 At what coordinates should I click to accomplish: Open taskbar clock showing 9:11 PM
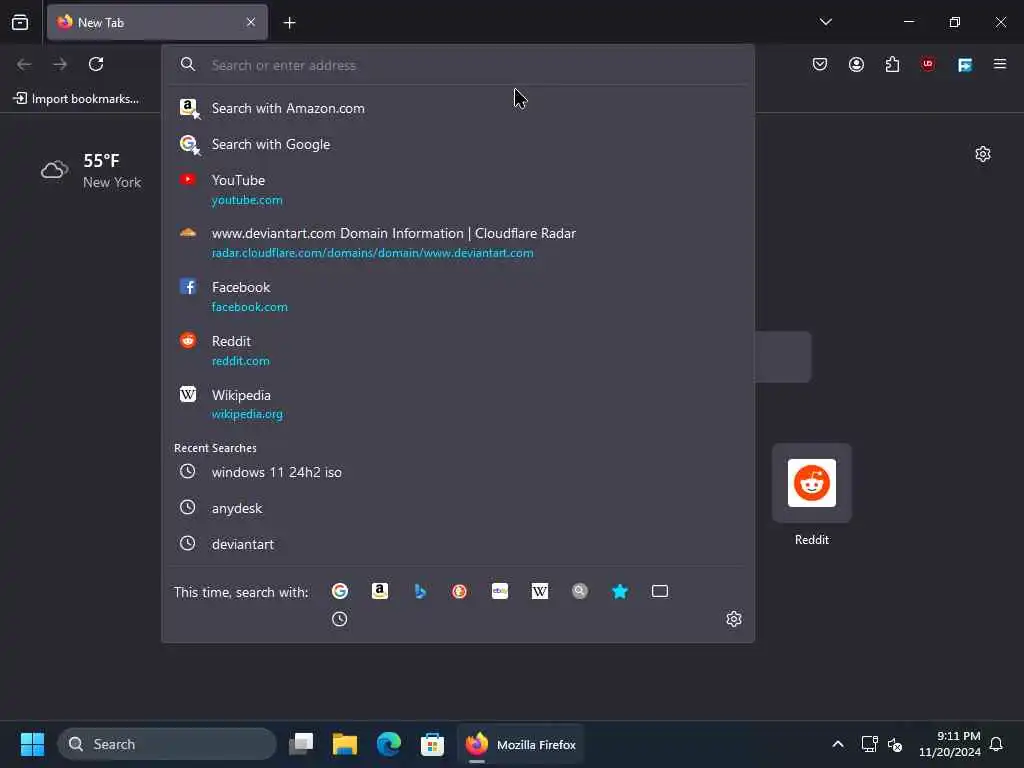(950, 744)
